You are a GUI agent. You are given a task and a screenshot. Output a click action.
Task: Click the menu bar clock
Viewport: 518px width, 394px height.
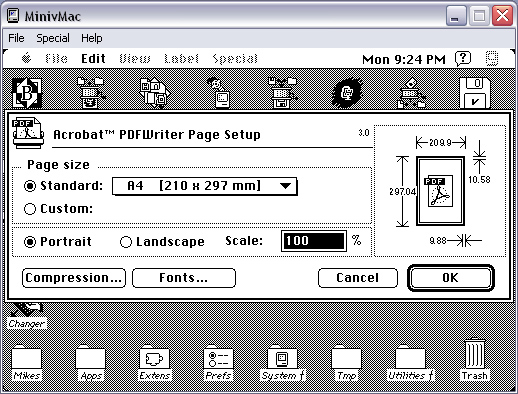(404, 59)
